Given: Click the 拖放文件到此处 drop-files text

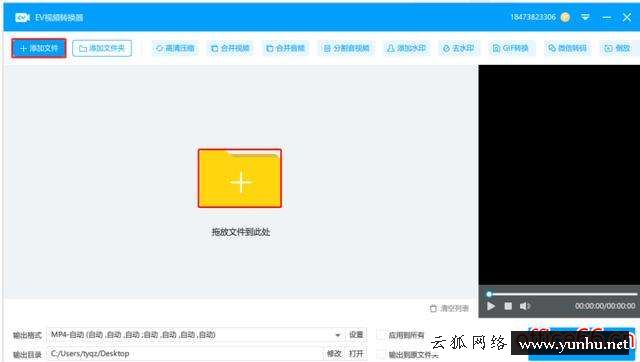Looking at the screenshot, I should coord(241,232).
